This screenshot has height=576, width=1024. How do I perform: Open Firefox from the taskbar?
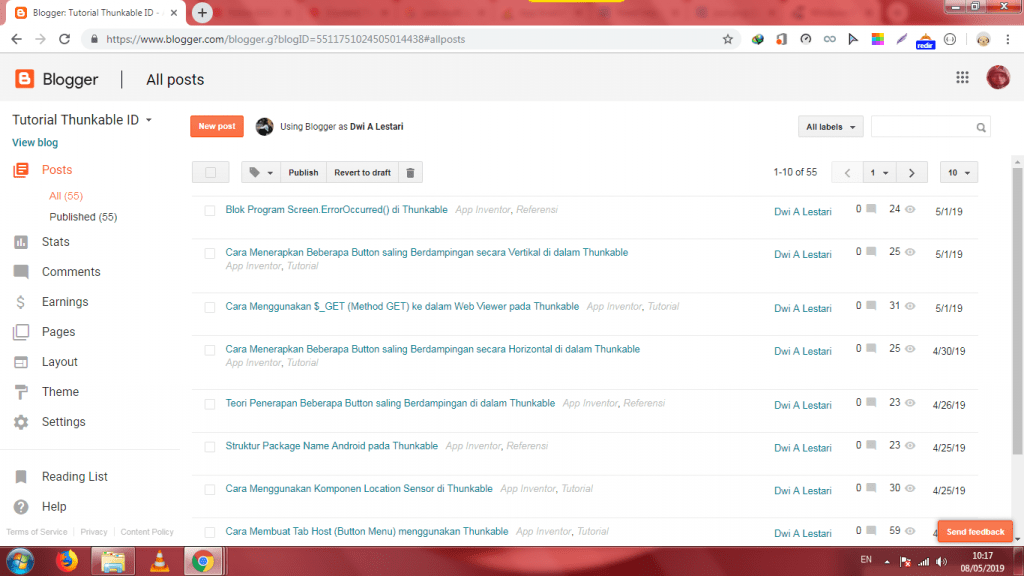coord(67,561)
